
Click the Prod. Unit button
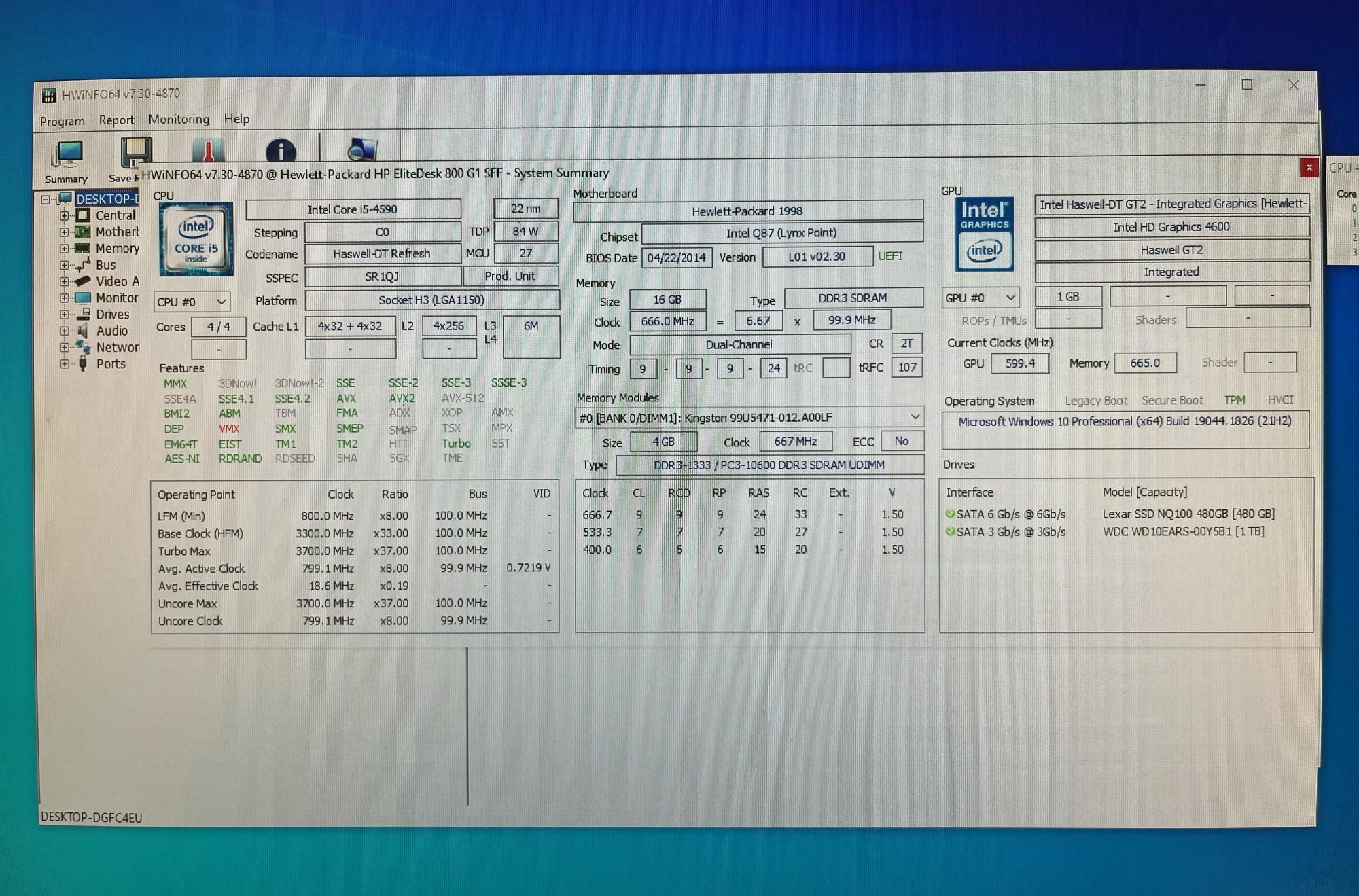[510, 276]
